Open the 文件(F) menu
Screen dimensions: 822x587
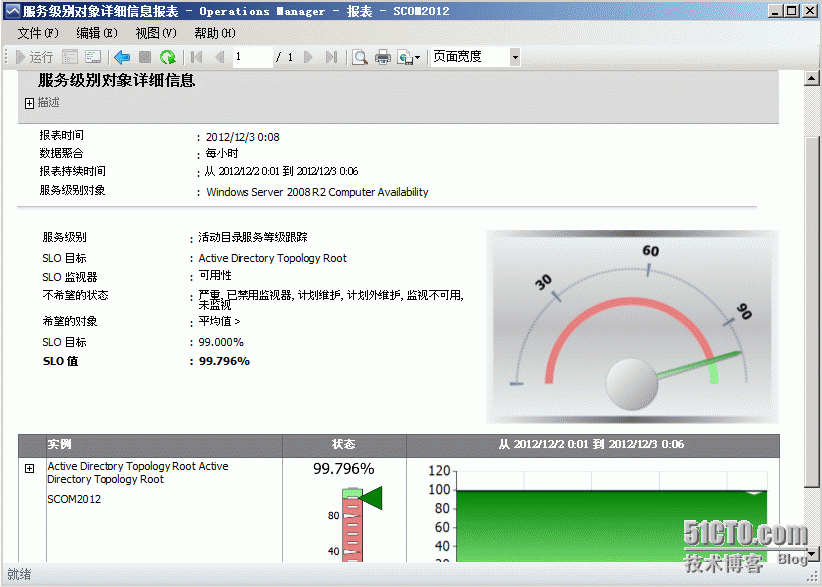38,33
